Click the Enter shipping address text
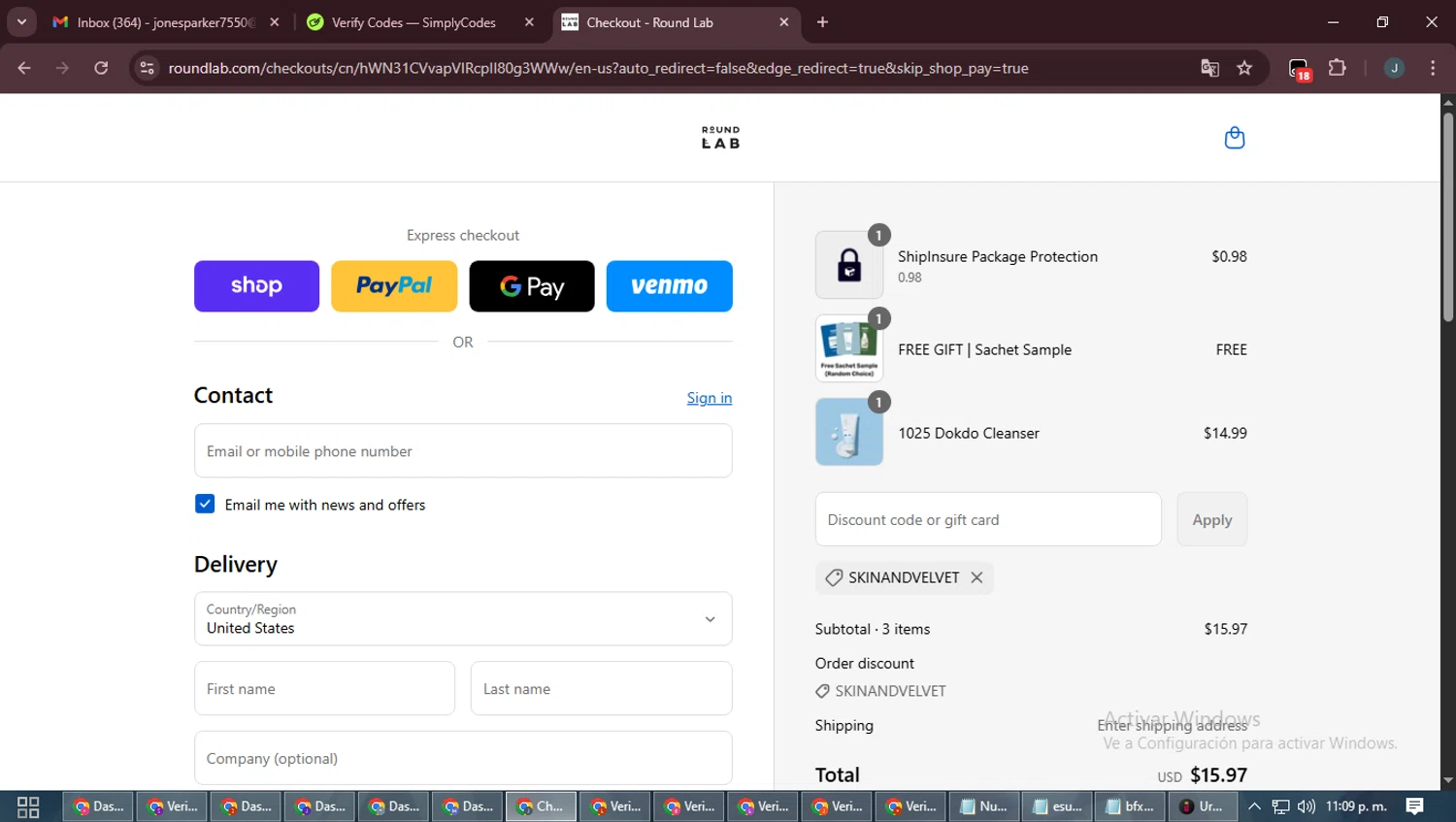 coord(1172,725)
